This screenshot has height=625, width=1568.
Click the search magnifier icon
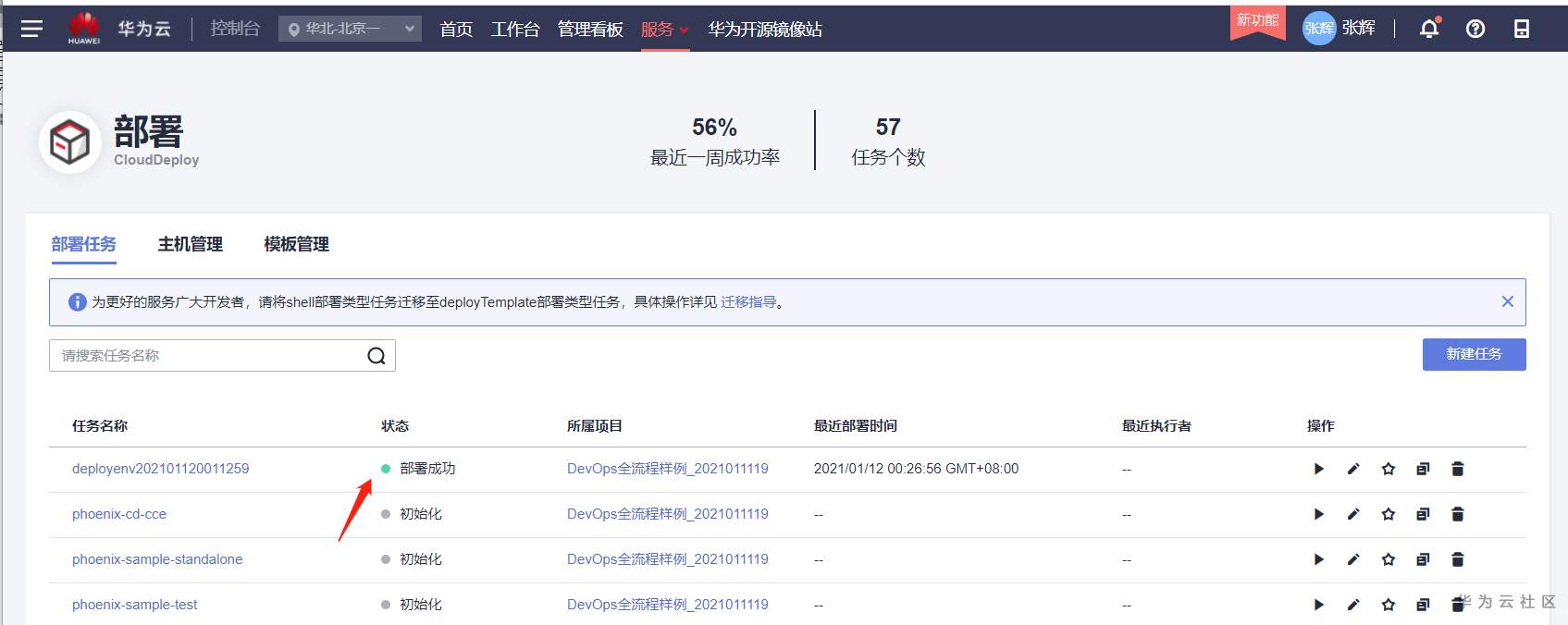pyautogui.click(x=377, y=356)
